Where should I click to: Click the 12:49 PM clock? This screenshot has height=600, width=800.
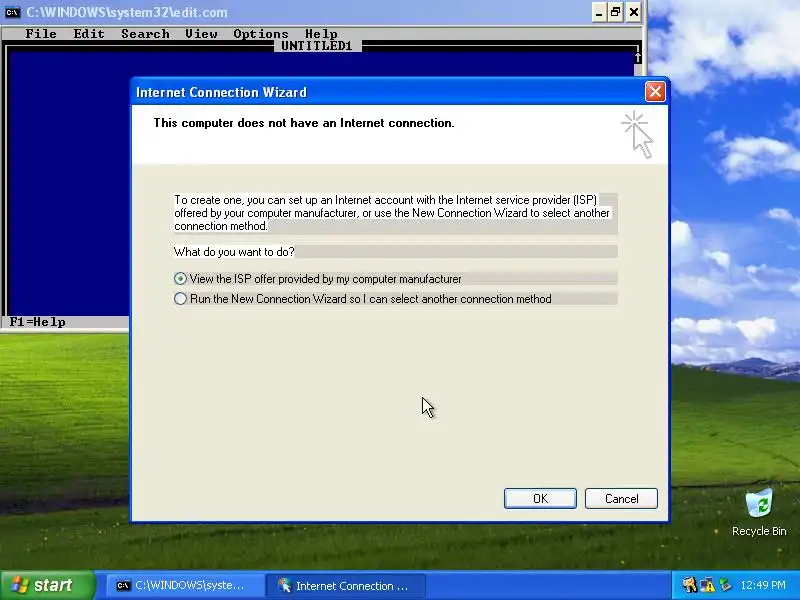pos(763,585)
